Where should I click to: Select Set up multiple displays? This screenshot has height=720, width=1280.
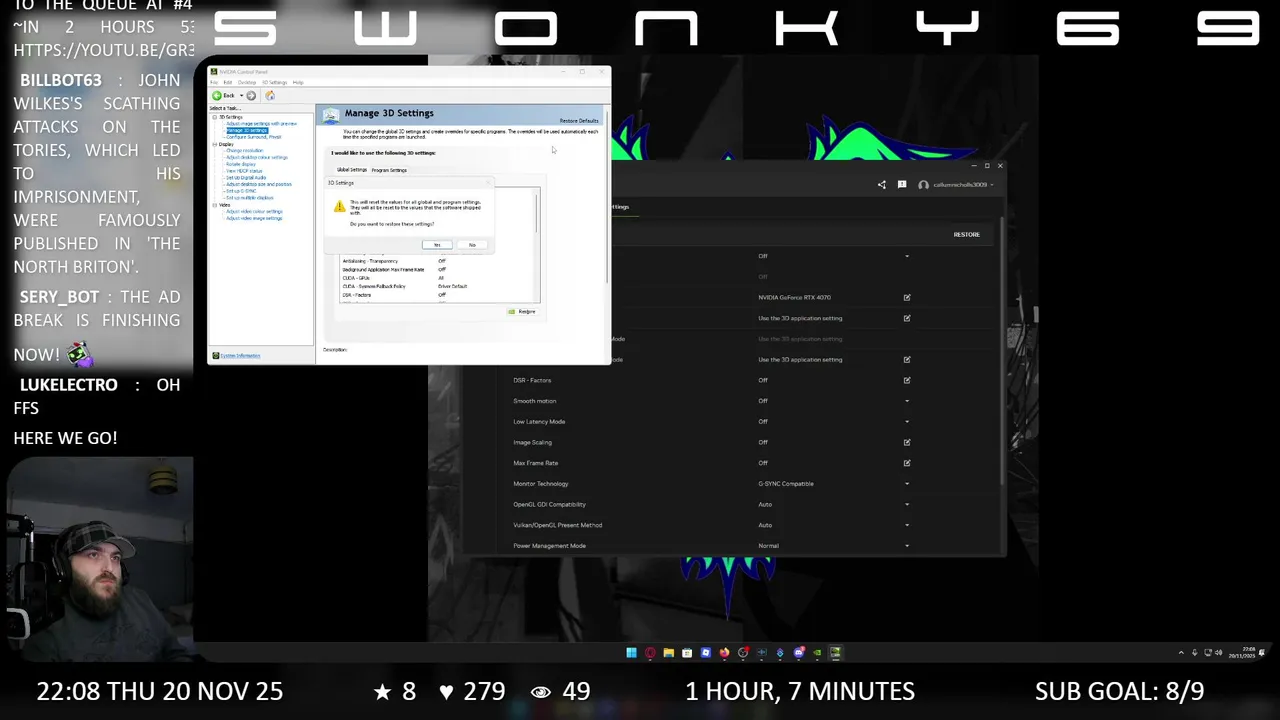pos(250,198)
